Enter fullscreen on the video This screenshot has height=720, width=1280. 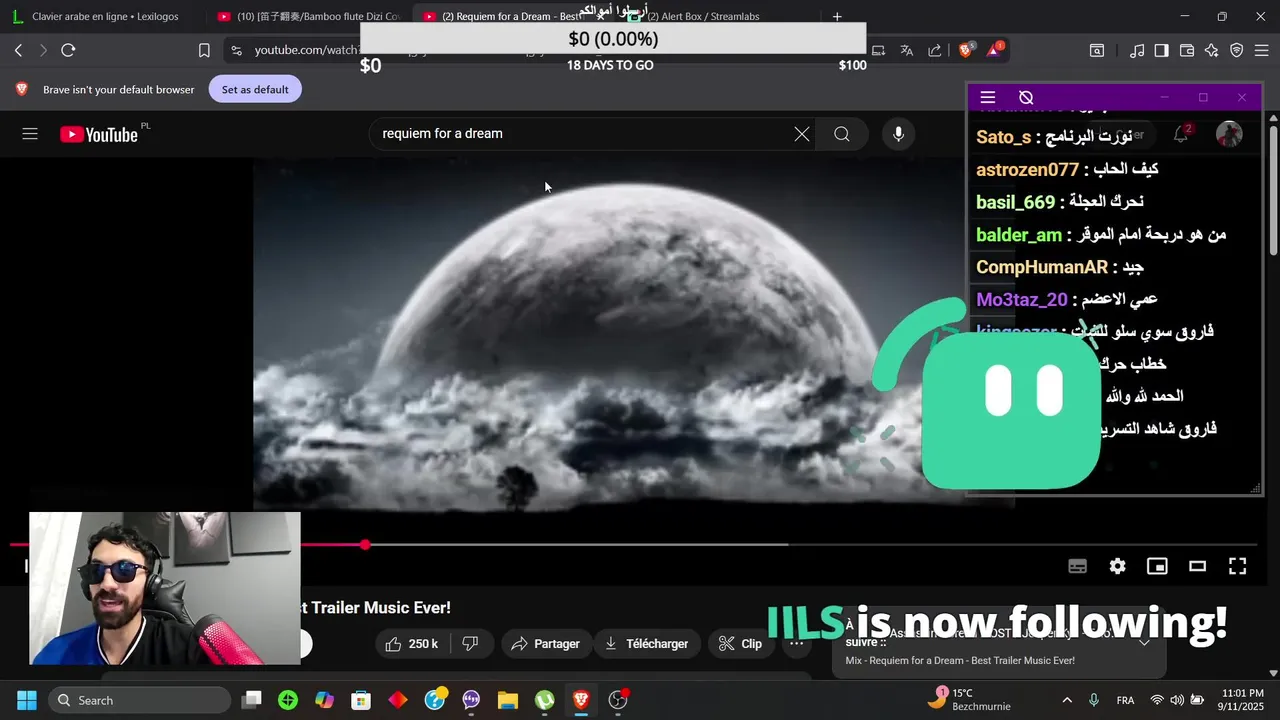pyautogui.click(x=1237, y=566)
